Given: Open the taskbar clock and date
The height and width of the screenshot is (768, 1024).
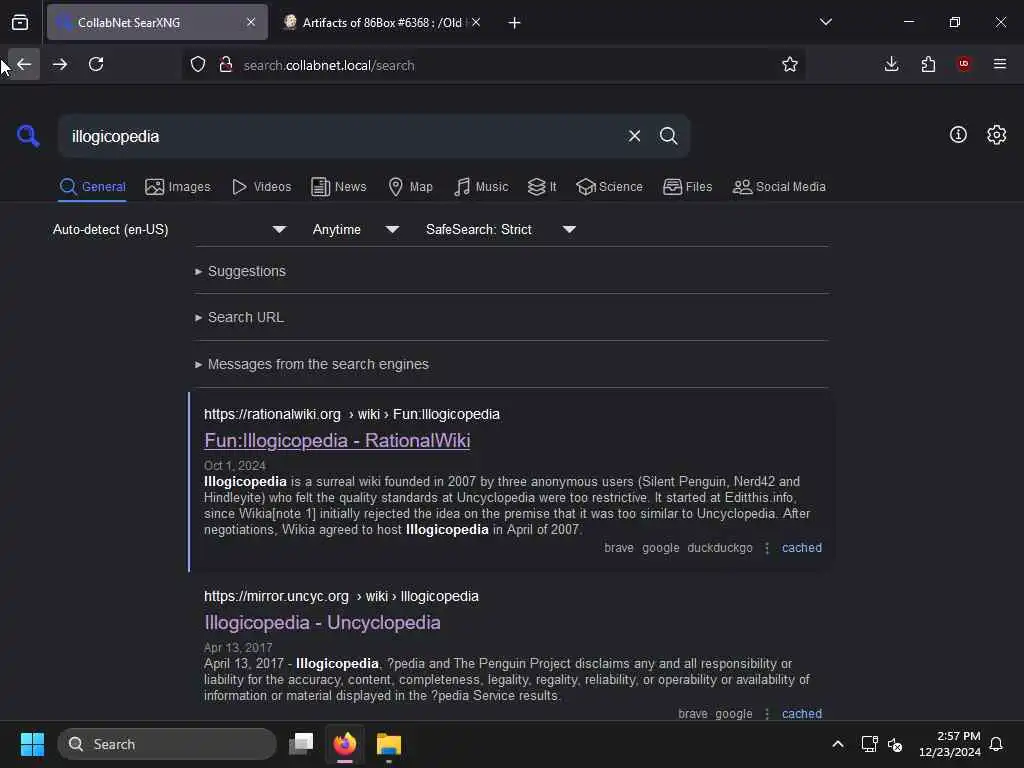Looking at the screenshot, I should [950, 744].
